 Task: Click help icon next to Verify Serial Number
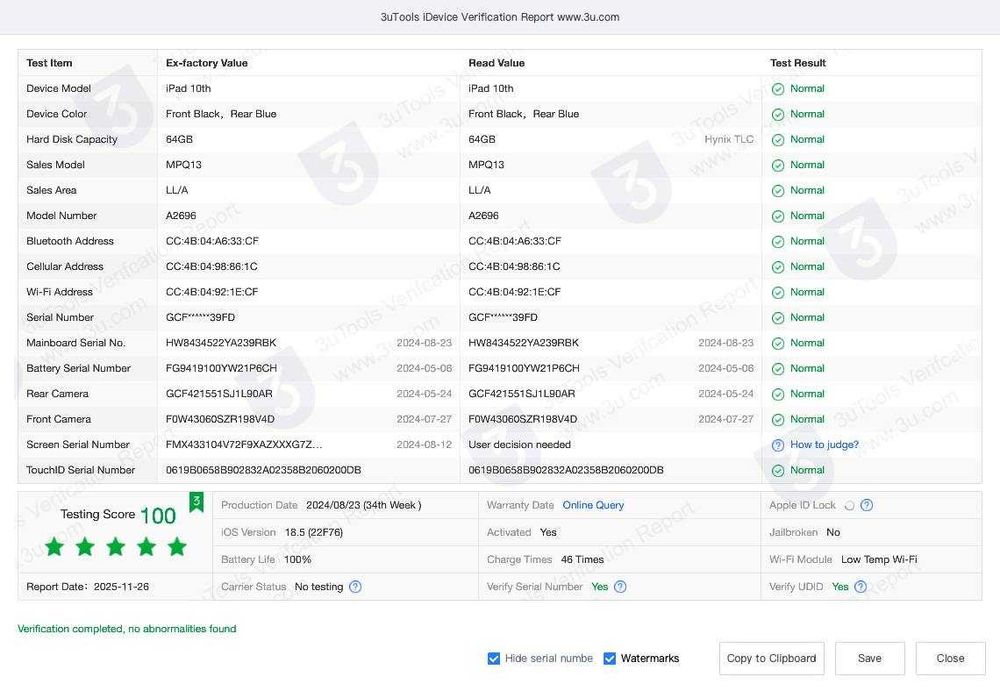[620, 587]
